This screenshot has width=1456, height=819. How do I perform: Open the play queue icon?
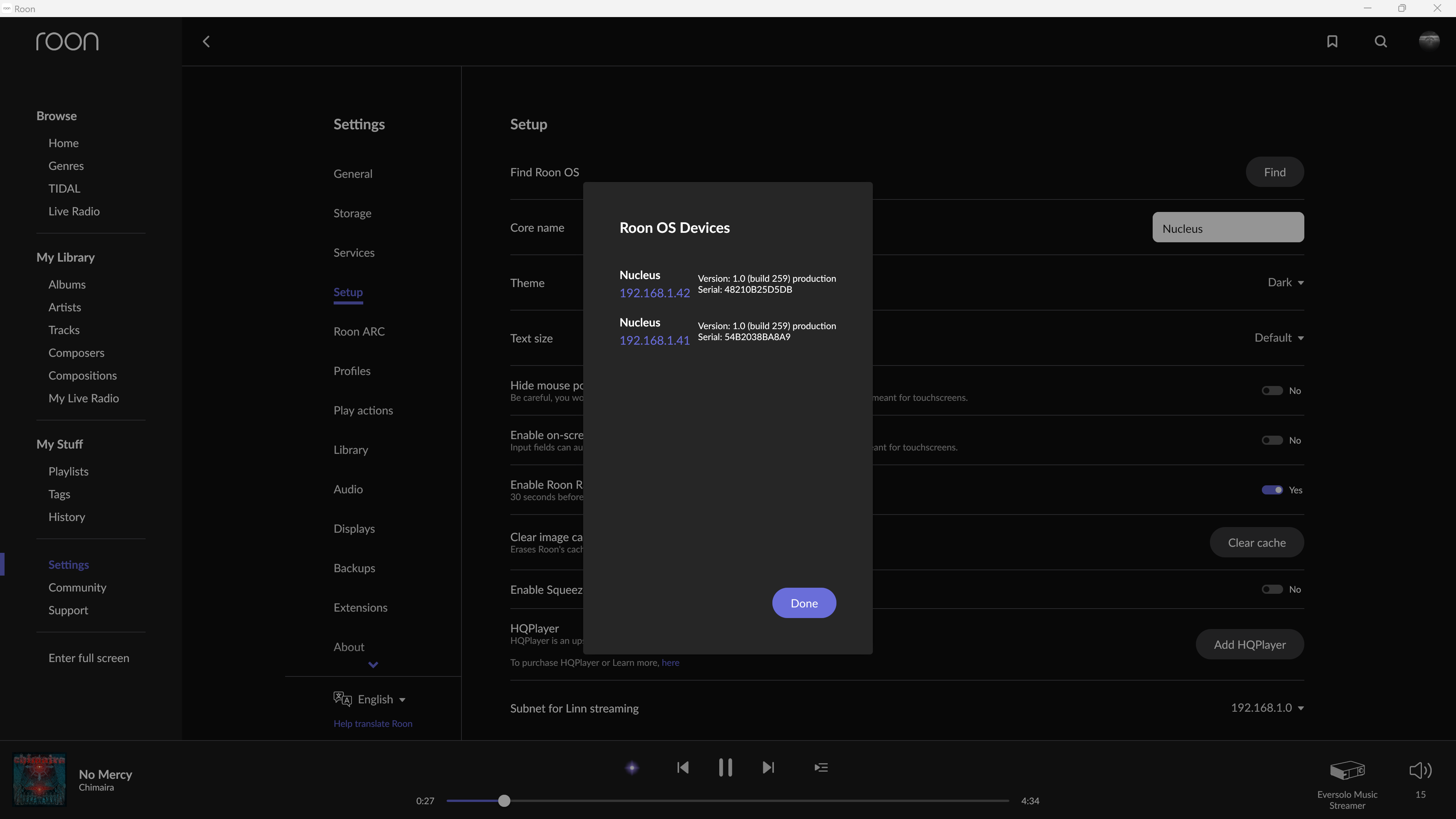click(x=821, y=767)
